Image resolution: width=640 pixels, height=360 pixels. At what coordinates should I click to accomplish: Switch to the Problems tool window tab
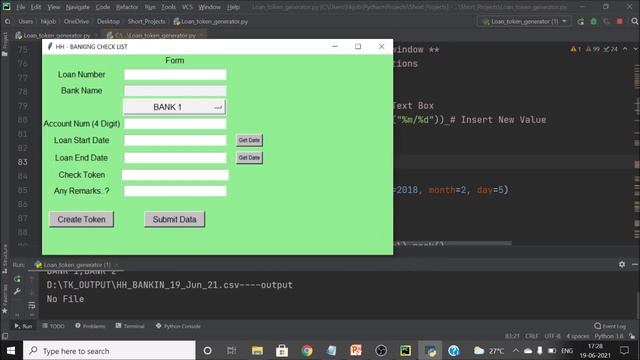[x=90, y=326]
